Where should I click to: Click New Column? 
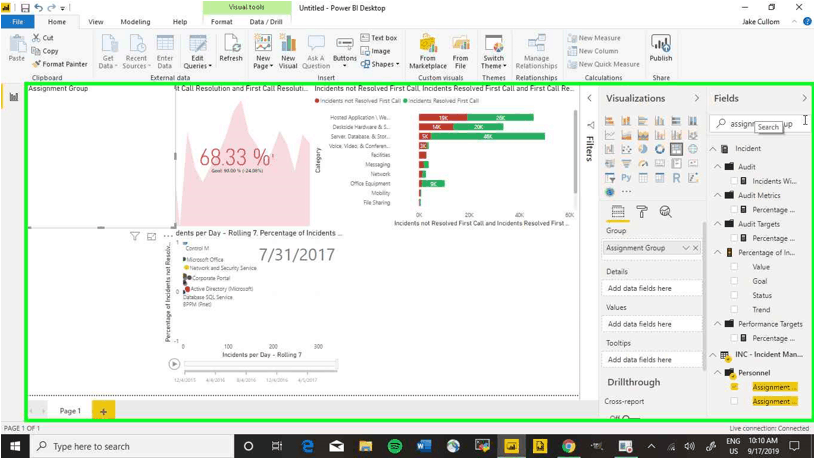tap(593, 51)
